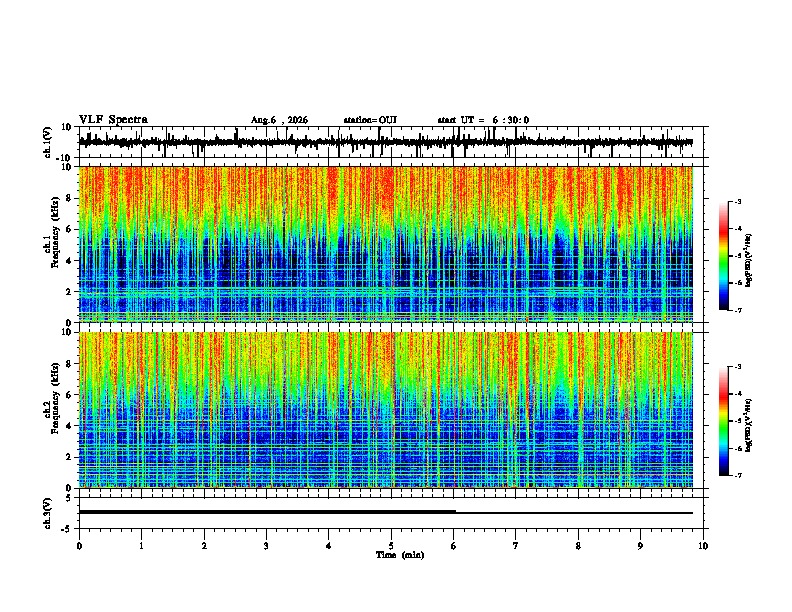The image size is (792, 612).
Task: Click the "4" kHz tick of ch.1 spectrogram
Action: 69,261
